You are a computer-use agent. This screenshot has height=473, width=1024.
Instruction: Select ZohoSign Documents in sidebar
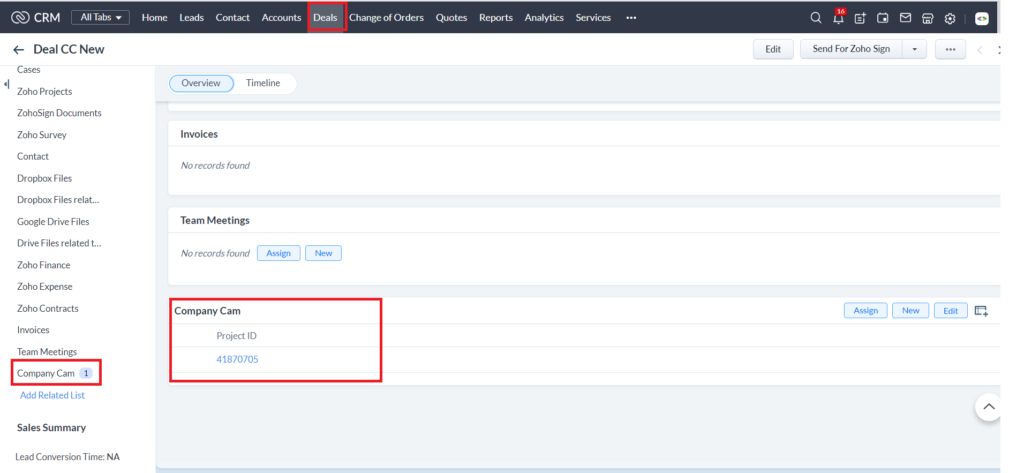(x=59, y=113)
